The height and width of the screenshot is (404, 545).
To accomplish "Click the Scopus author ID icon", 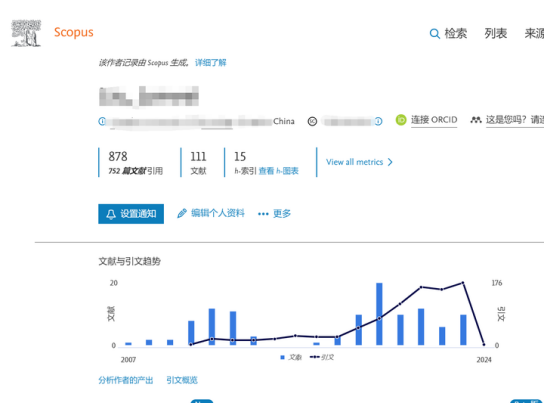I will tap(312, 121).
